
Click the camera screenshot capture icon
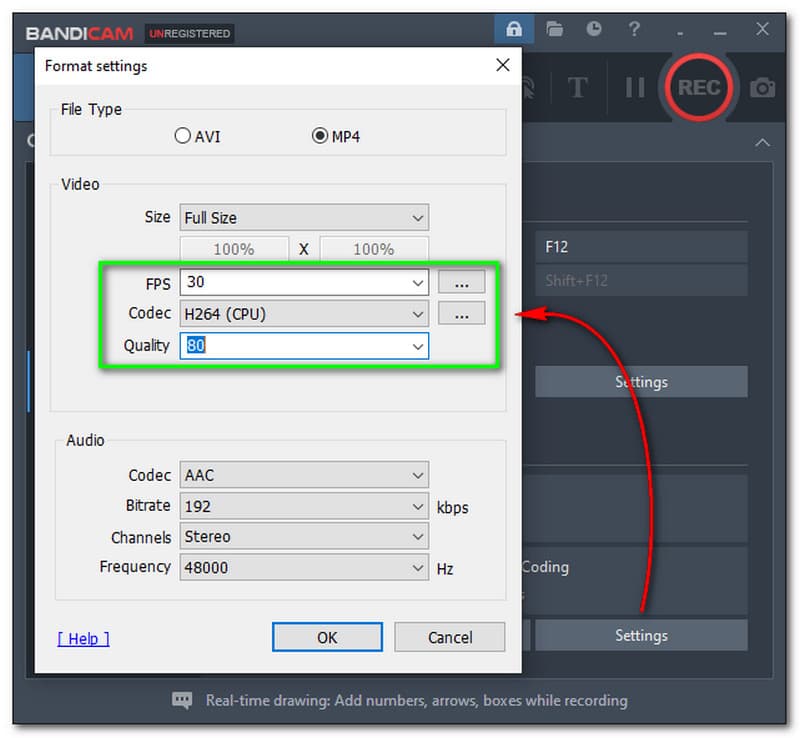[x=762, y=88]
